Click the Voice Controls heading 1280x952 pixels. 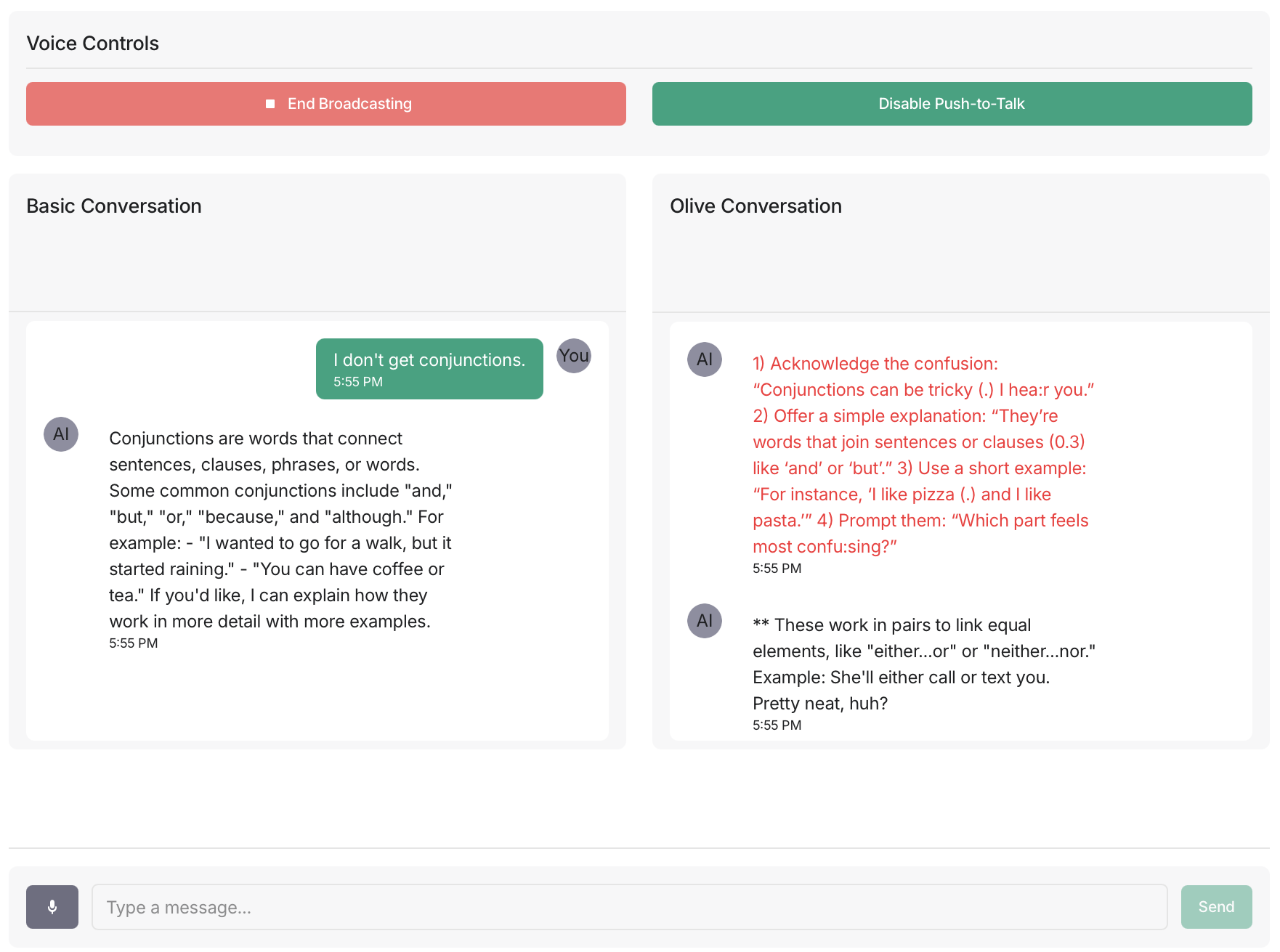click(93, 44)
